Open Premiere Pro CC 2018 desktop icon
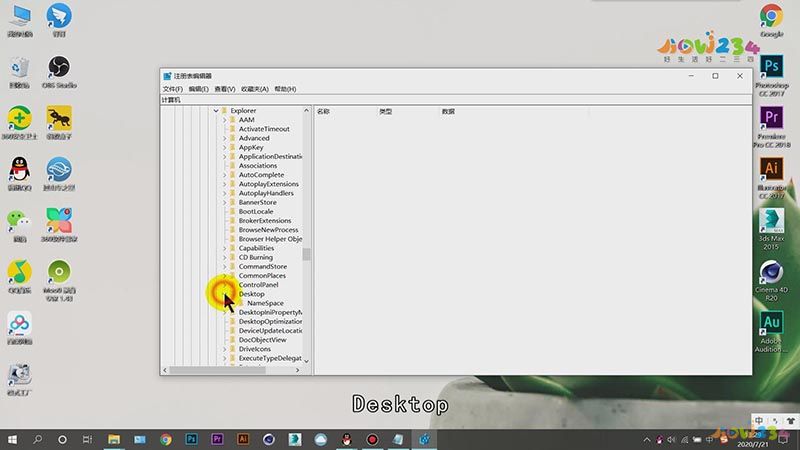Screen dimensions: 800x450 [771, 127]
